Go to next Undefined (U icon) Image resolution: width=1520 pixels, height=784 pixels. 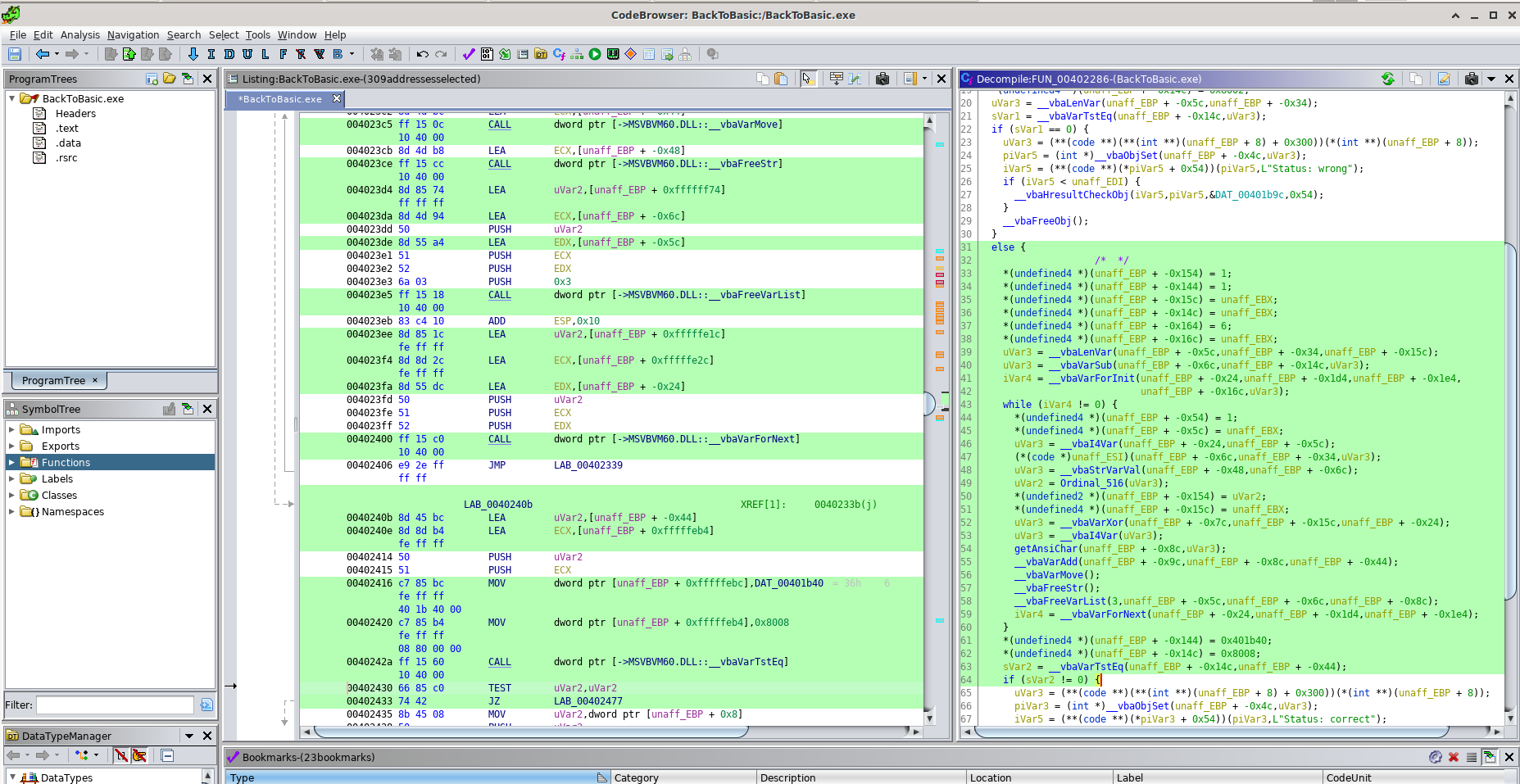coord(247,54)
